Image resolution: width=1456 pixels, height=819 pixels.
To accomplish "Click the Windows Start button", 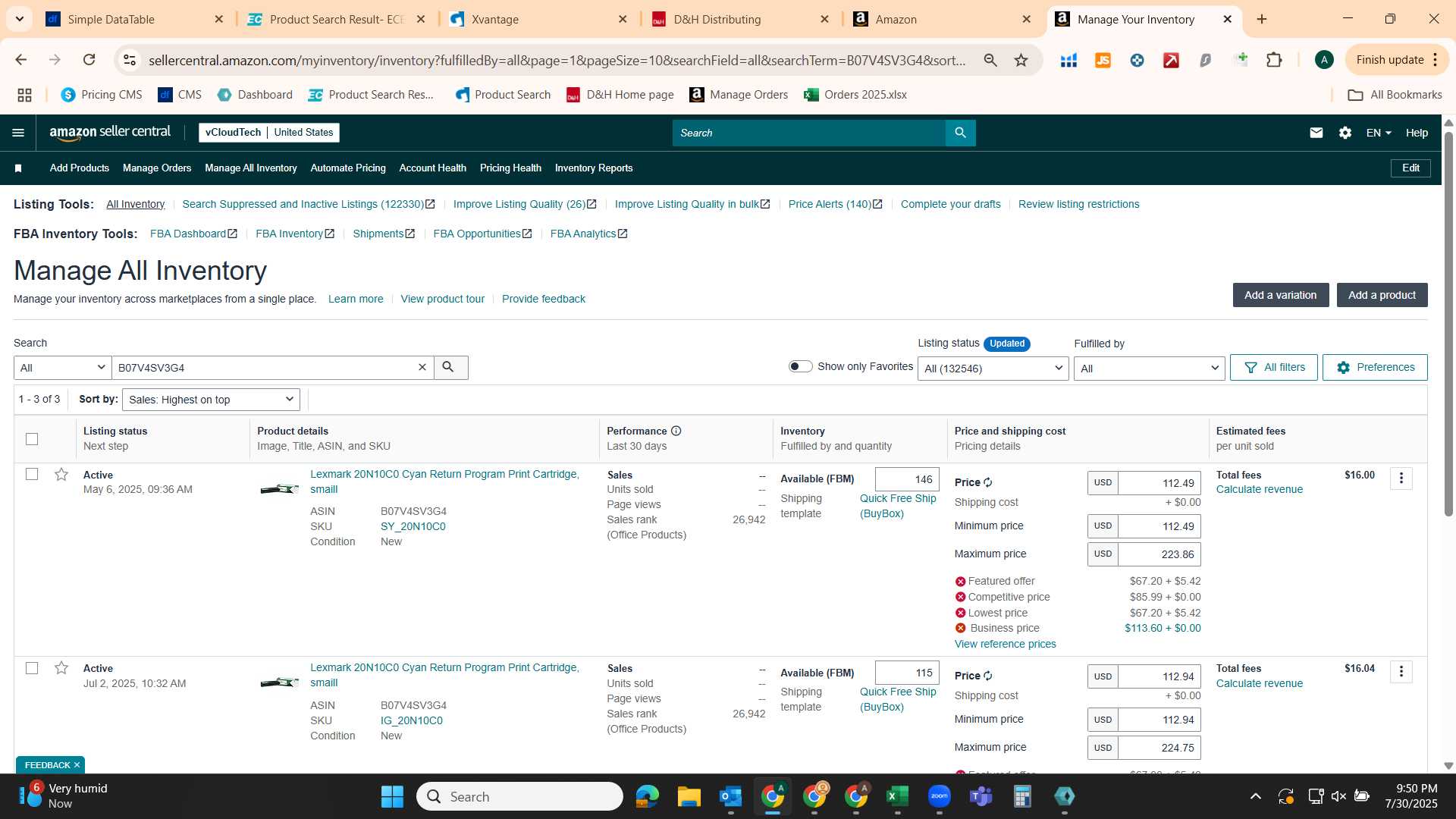I will pos(392,796).
